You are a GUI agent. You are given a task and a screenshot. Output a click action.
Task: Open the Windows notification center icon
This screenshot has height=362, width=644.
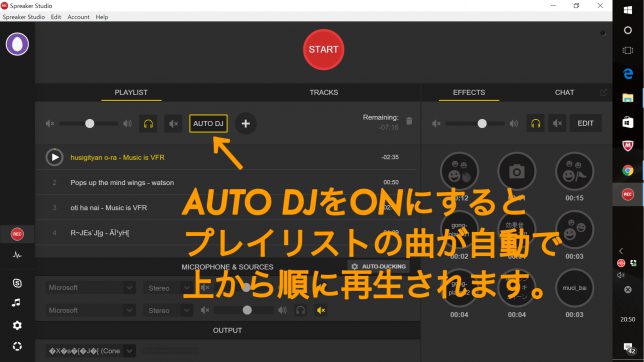(628, 349)
